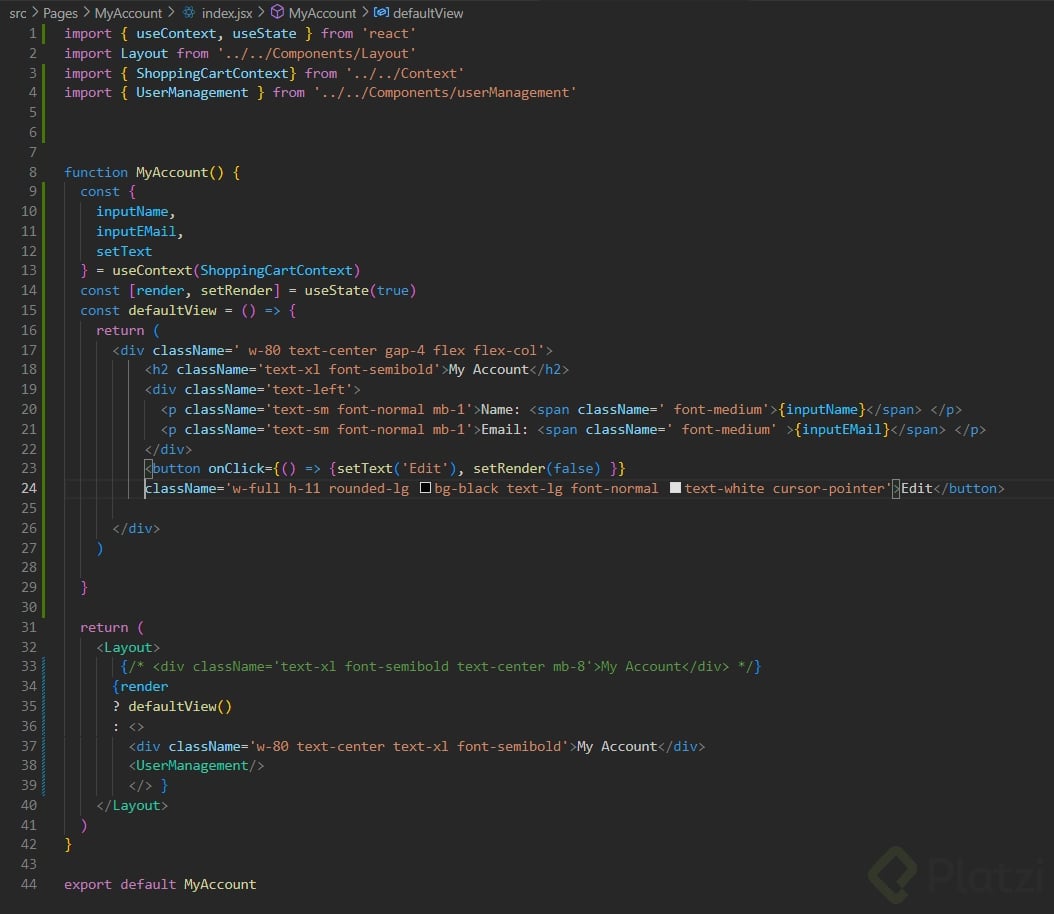Click {inputEMail} expression on line 21
This screenshot has height=914, width=1054.
coord(842,429)
